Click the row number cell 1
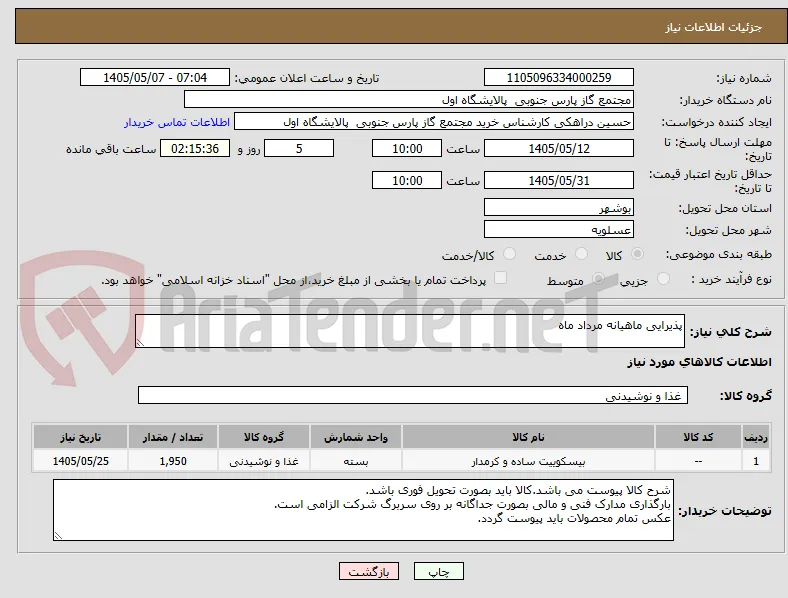Image resolution: width=788 pixels, height=598 pixels. 756,461
